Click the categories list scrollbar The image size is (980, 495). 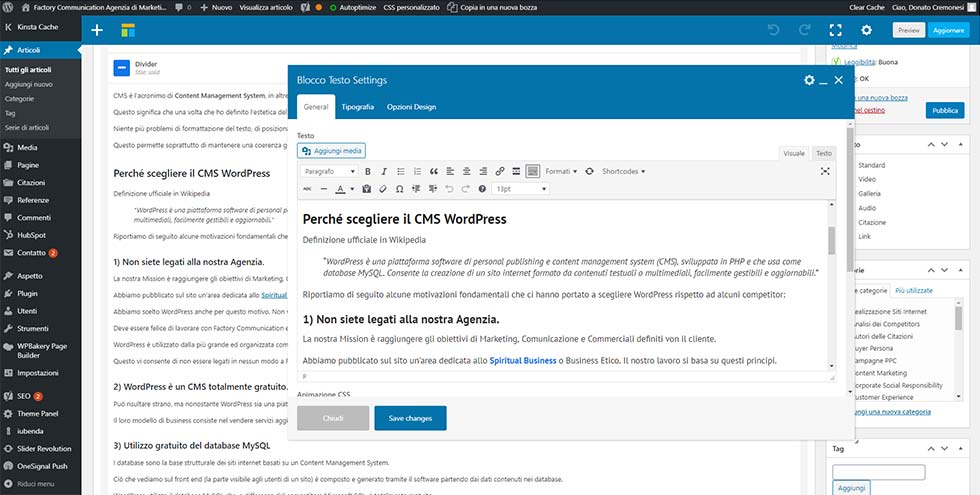[x=958, y=318]
